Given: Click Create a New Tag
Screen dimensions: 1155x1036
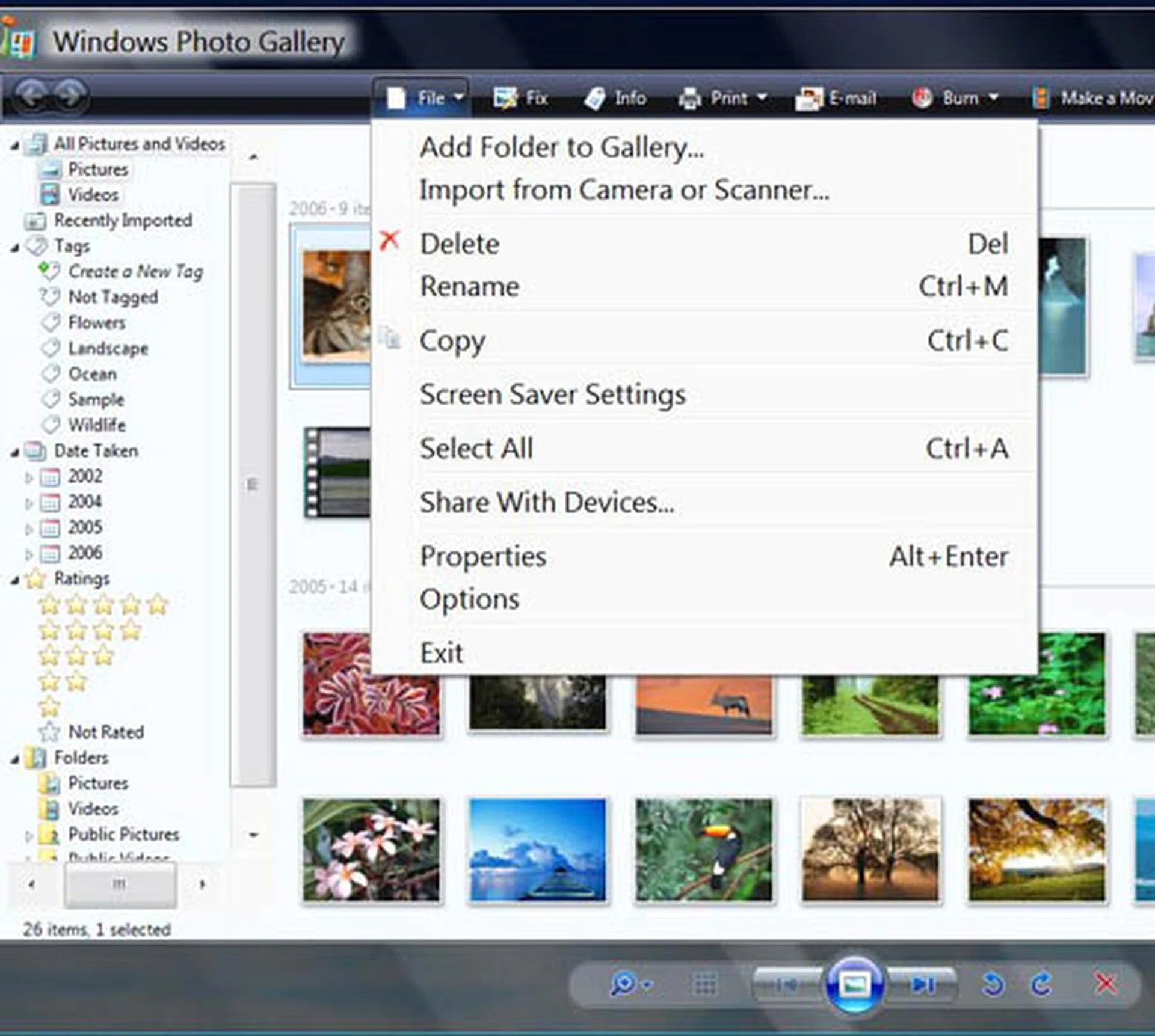Looking at the screenshot, I should (135, 272).
